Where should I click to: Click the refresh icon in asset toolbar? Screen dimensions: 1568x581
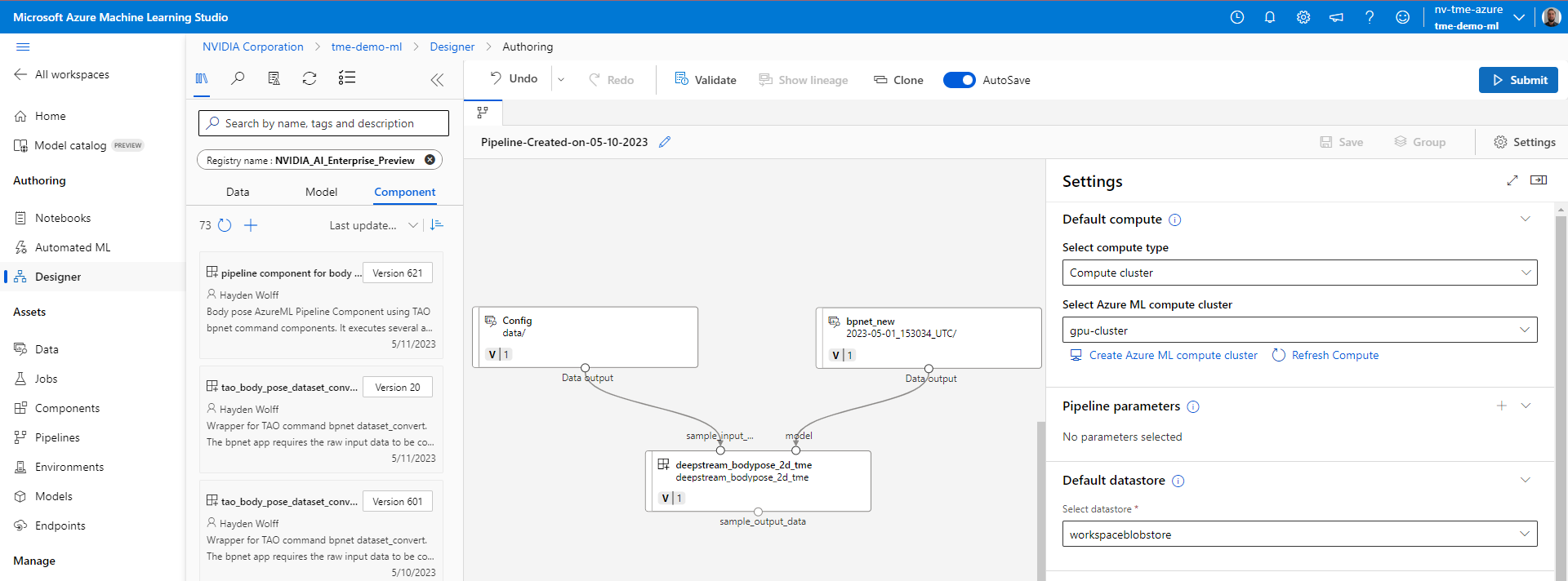[x=310, y=78]
